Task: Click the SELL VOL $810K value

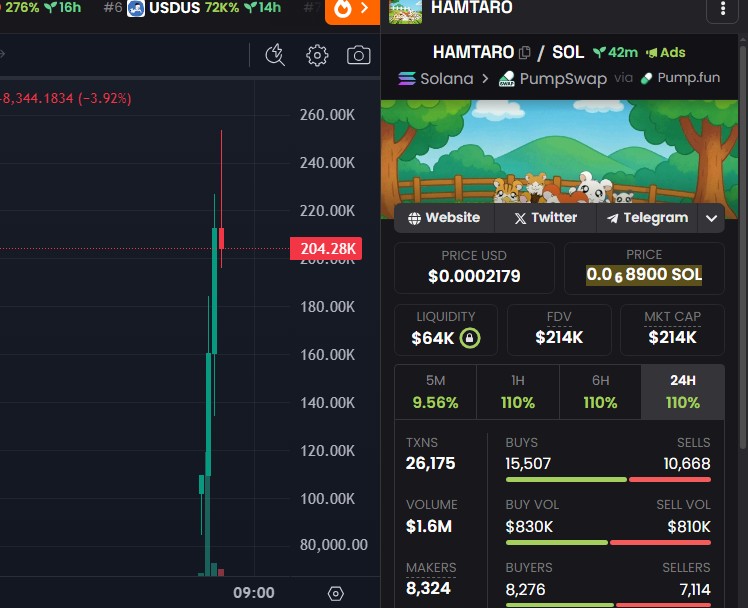Action: 689,526
